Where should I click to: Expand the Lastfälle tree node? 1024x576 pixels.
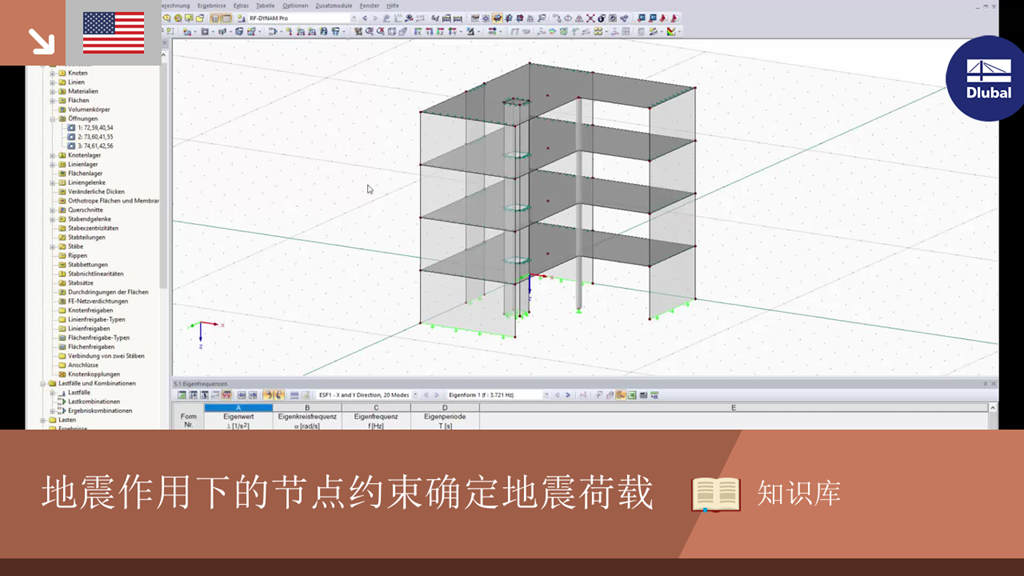click(x=52, y=392)
